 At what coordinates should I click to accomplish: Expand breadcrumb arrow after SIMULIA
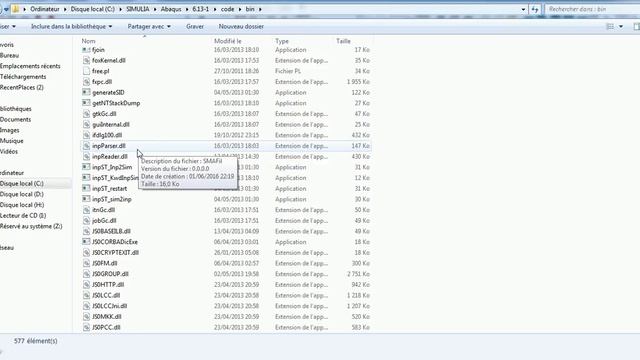(155, 9)
